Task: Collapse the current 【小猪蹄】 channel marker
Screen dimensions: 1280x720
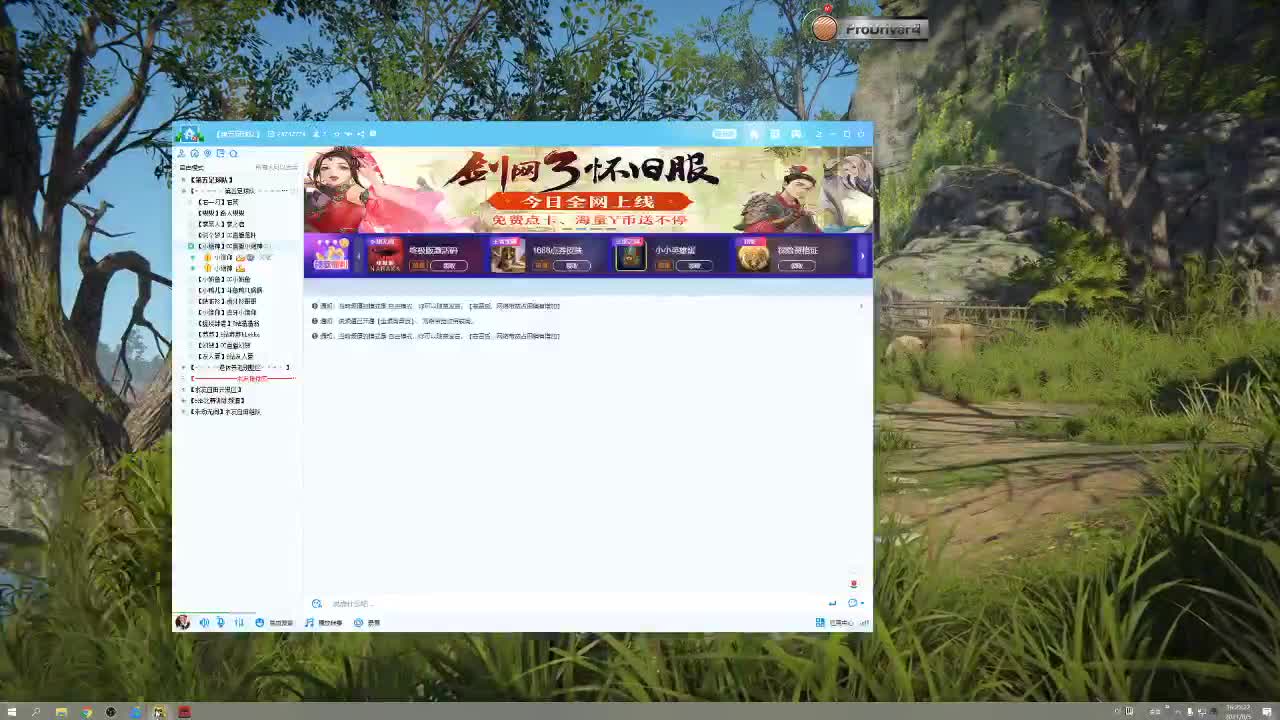Action: click(x=191, y=246)
